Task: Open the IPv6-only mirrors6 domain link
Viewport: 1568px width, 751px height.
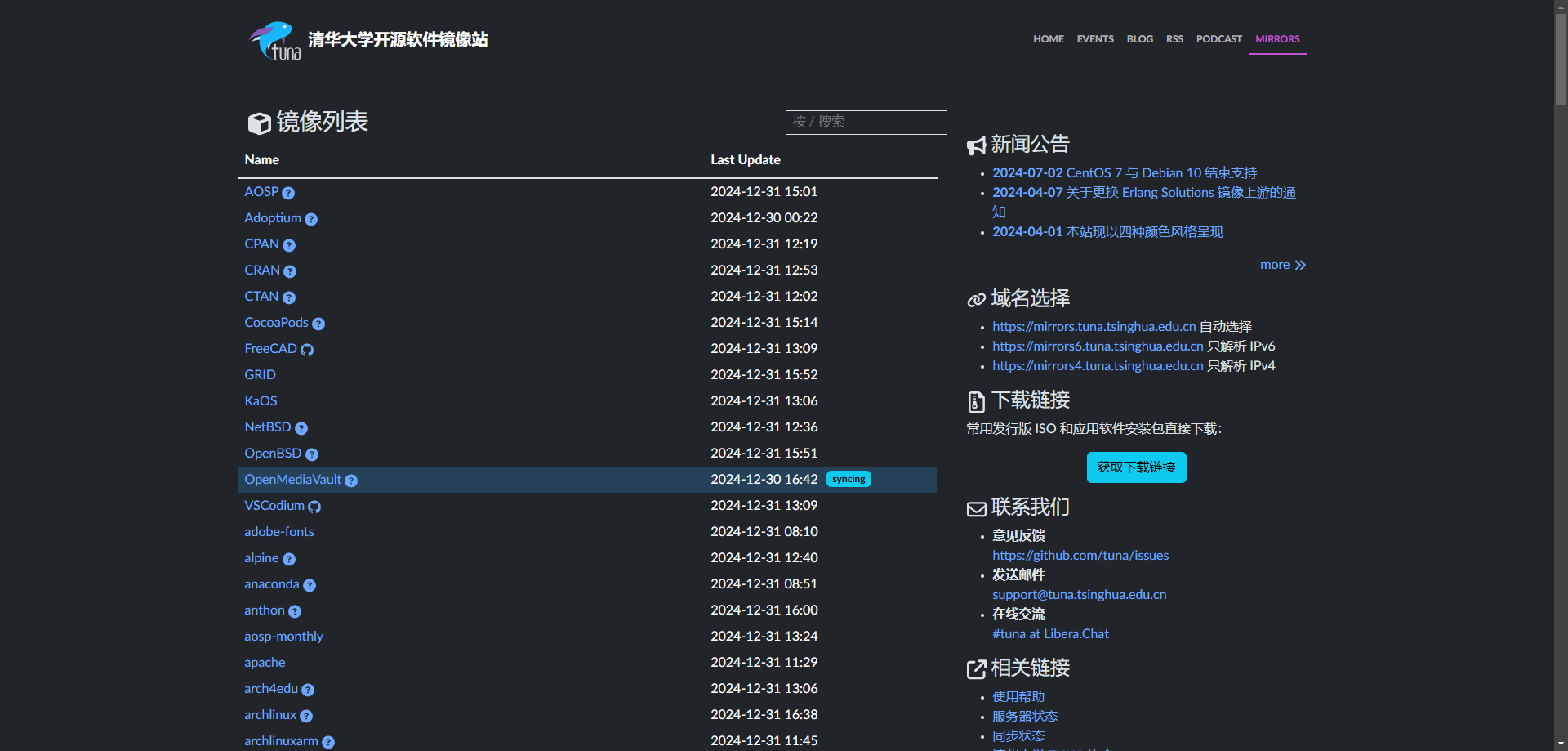Action: [x=1097, y=346]
